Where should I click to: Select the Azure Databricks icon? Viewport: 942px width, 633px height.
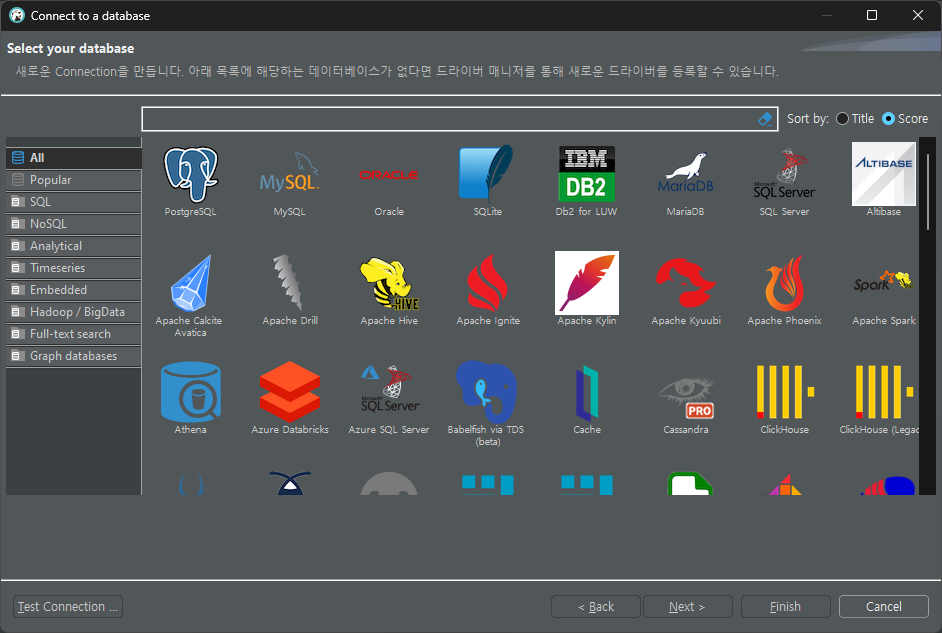pyautogui.click(x=289, y=392)
